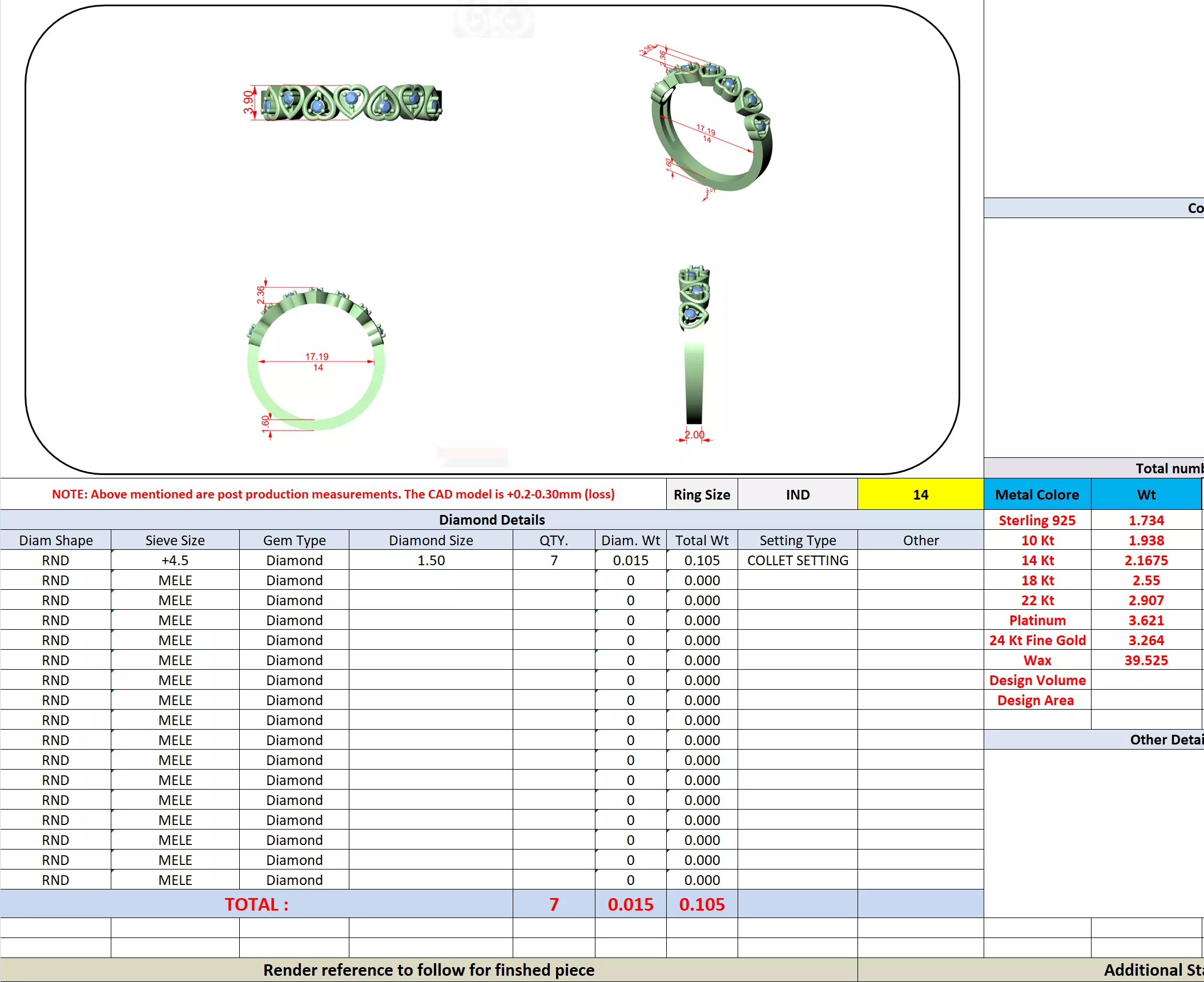This screenshot has width=1204, height=982.
Task: Click the Ring Size label cell
Action: (702, 494)
